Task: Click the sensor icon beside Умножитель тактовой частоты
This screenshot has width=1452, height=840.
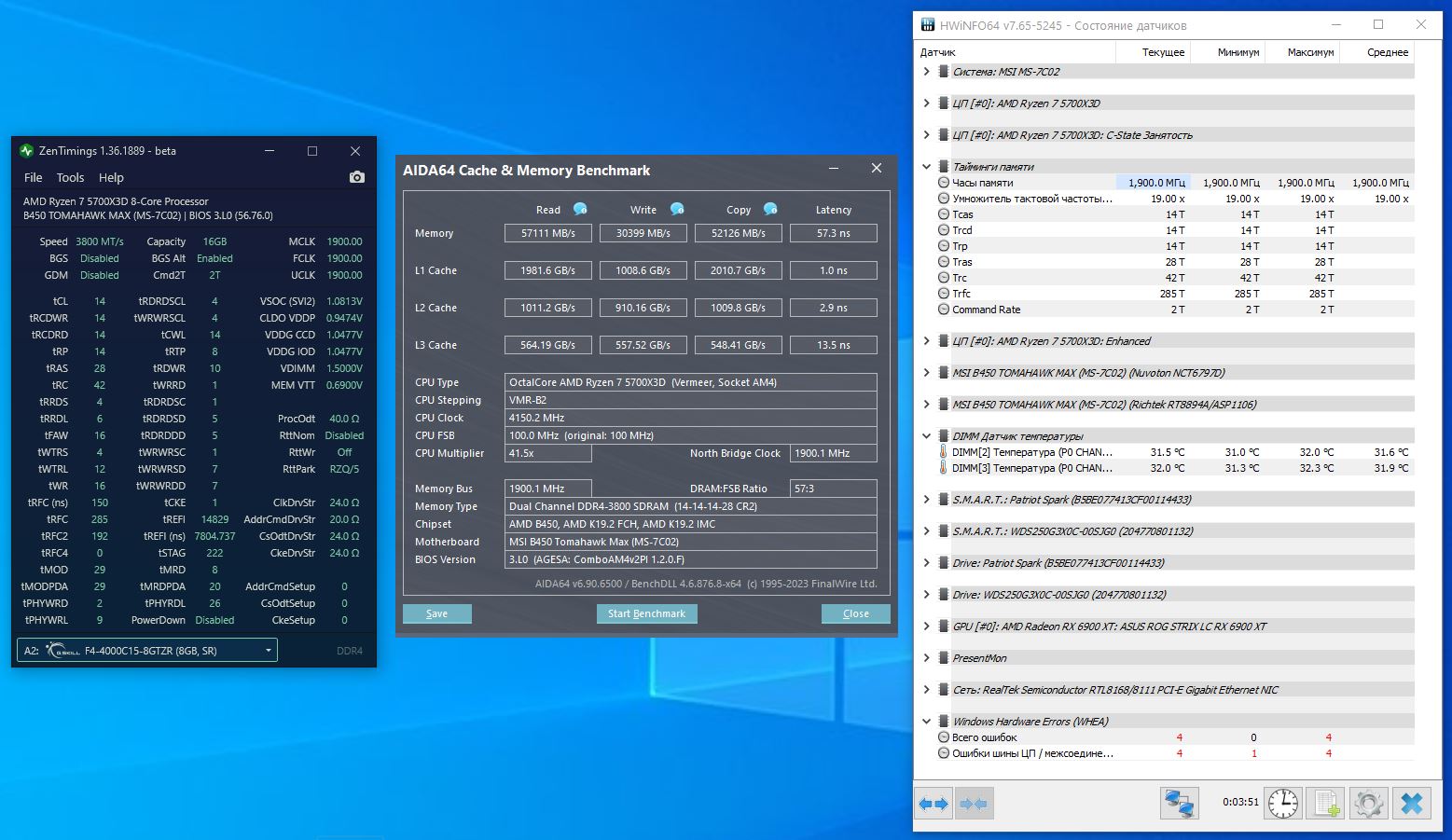Action: tap(944, 199)
